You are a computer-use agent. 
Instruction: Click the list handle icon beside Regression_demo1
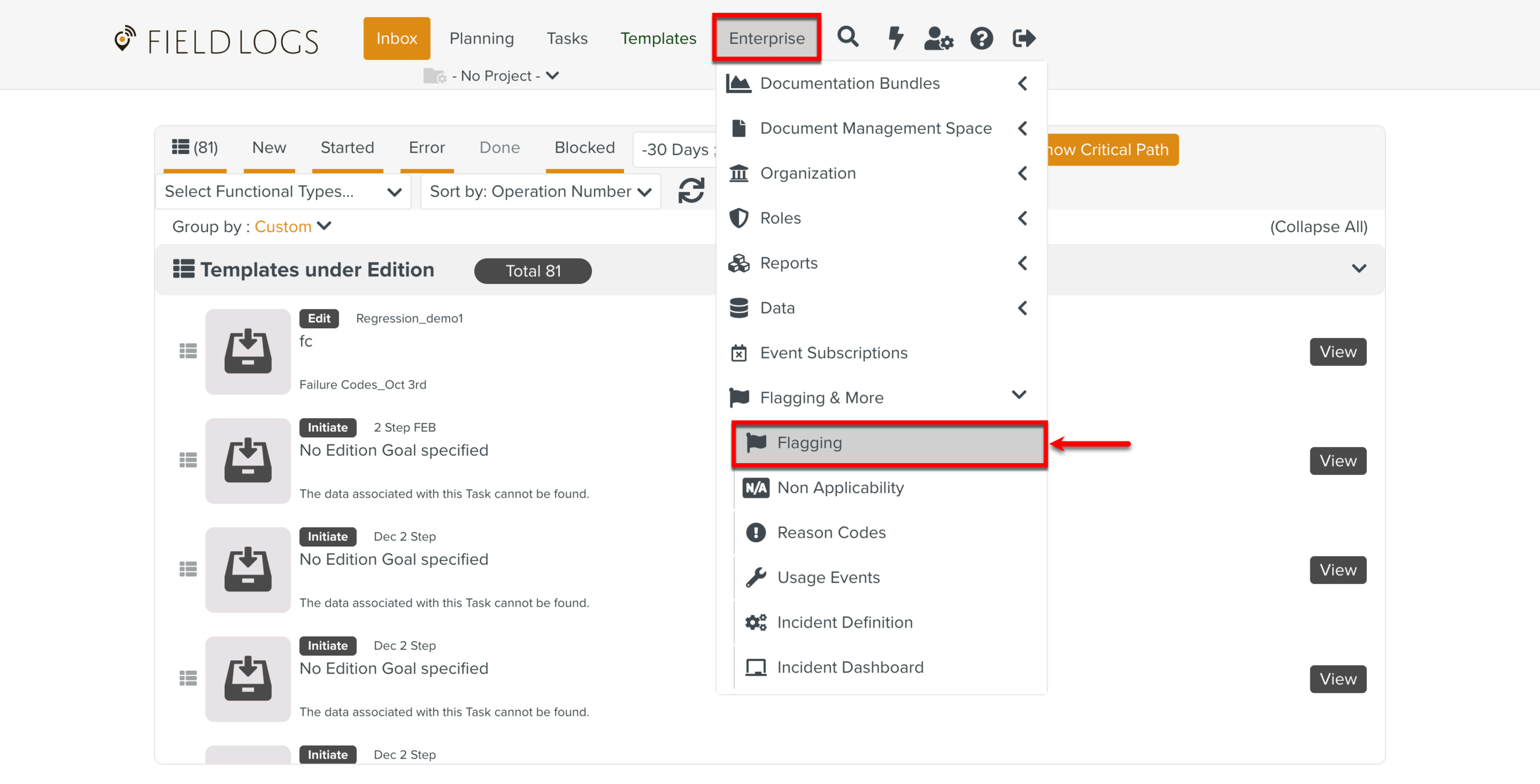click(x=188, y=351)
